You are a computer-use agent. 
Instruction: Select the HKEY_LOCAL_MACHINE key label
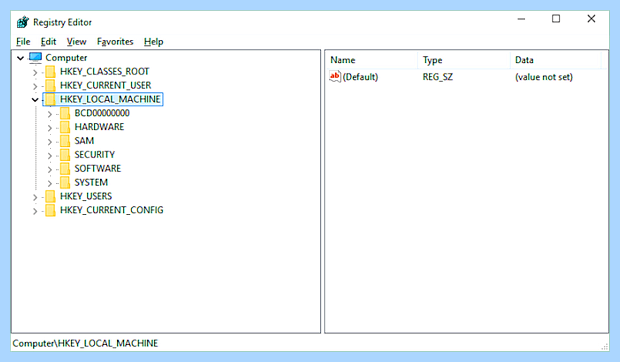110,99
